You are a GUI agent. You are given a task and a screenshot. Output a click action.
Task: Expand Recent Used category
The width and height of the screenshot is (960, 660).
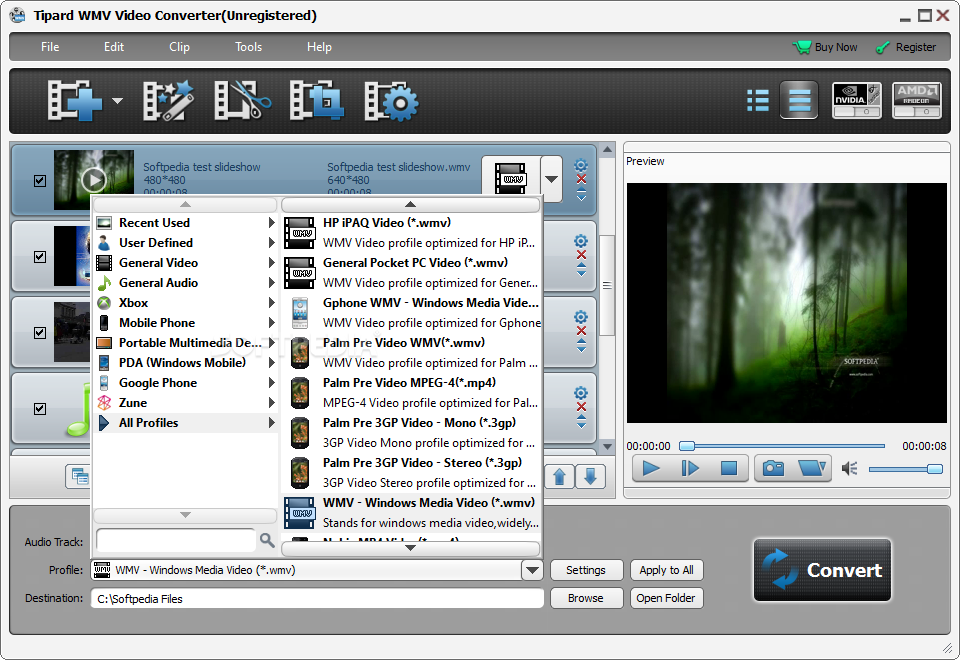tap(186, 223)
